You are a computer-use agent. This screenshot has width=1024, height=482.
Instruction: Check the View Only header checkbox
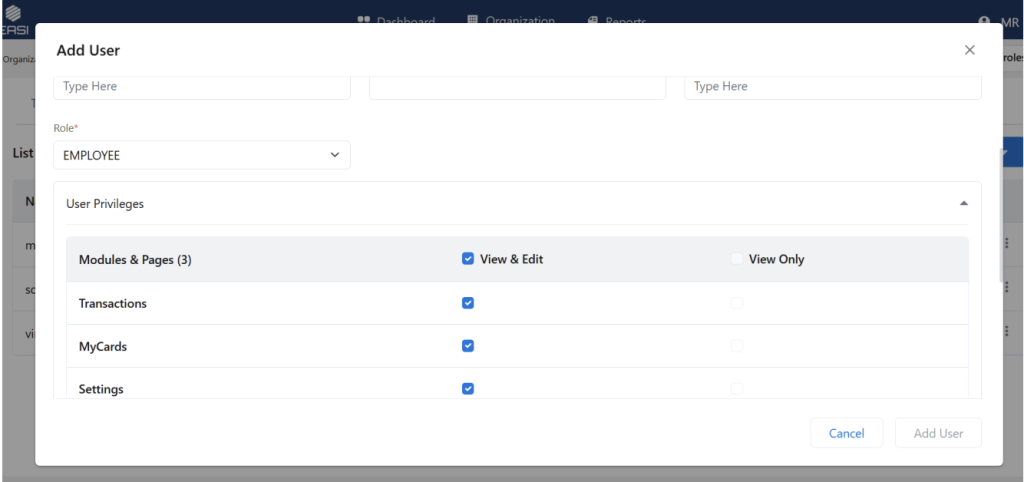click(737, 259)
